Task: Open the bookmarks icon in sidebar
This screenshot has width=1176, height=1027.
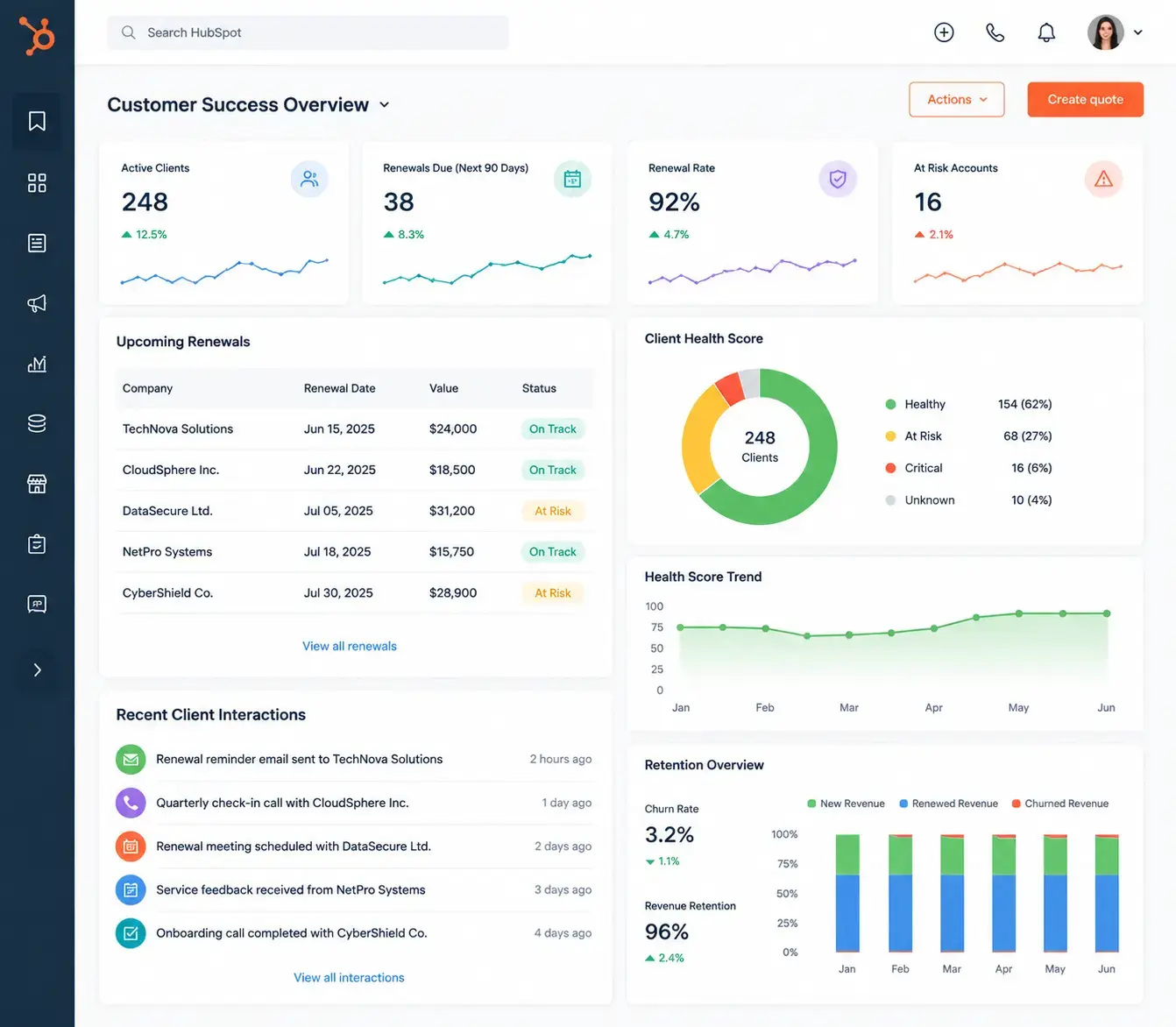Action: coord(37,121)
